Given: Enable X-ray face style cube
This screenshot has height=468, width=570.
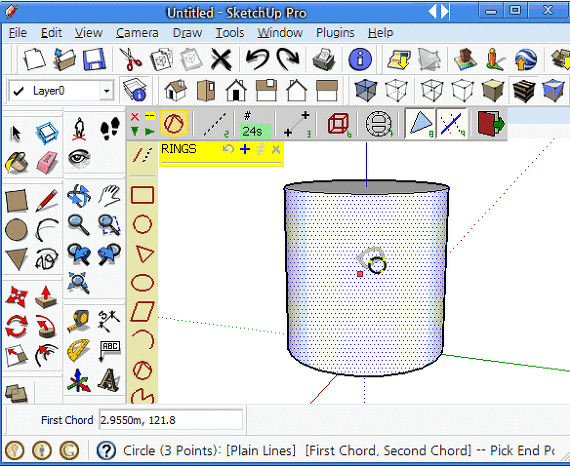Looking at the screenshot, I should [365, 90].
